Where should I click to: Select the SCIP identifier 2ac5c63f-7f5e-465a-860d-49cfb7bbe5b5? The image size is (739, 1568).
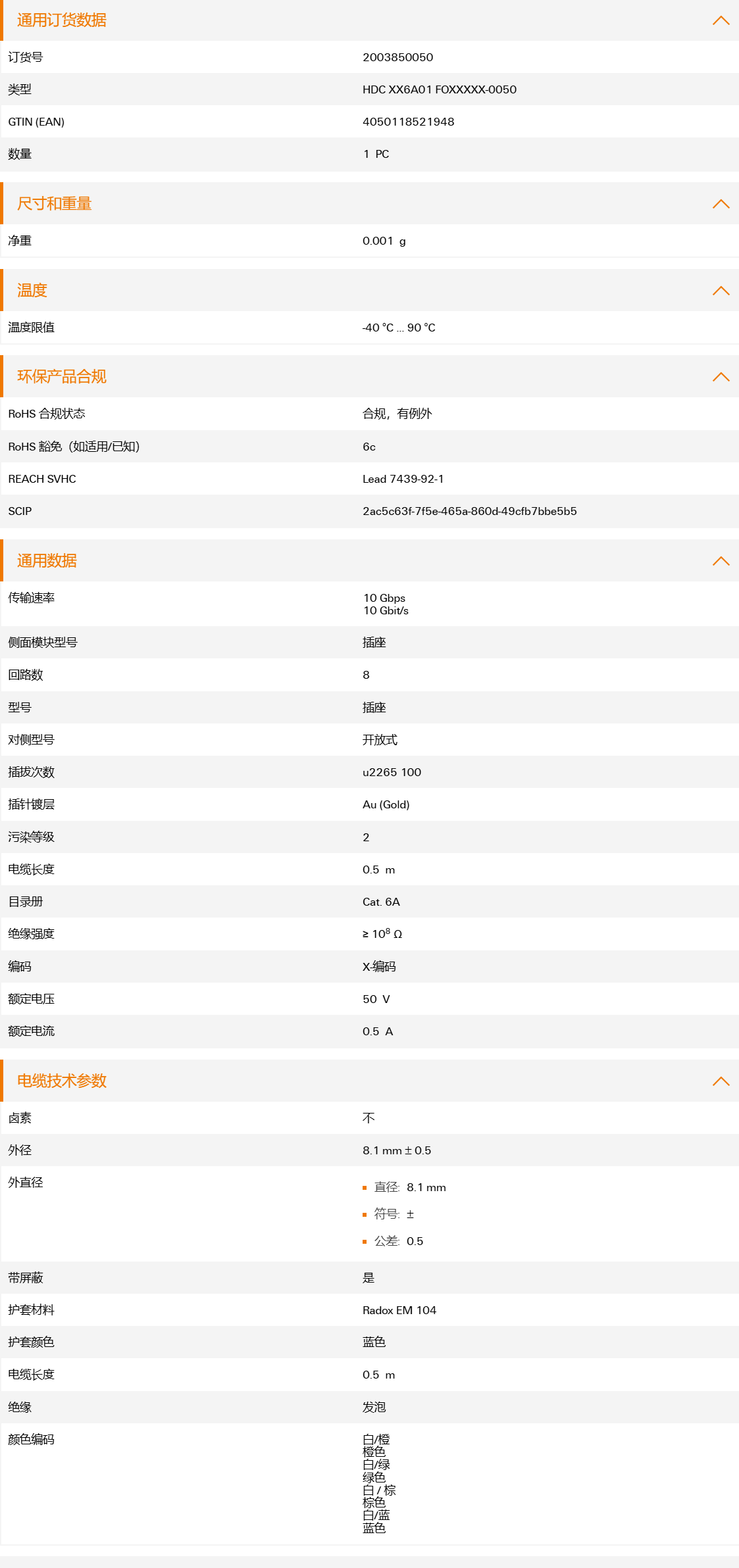(469, 511)
